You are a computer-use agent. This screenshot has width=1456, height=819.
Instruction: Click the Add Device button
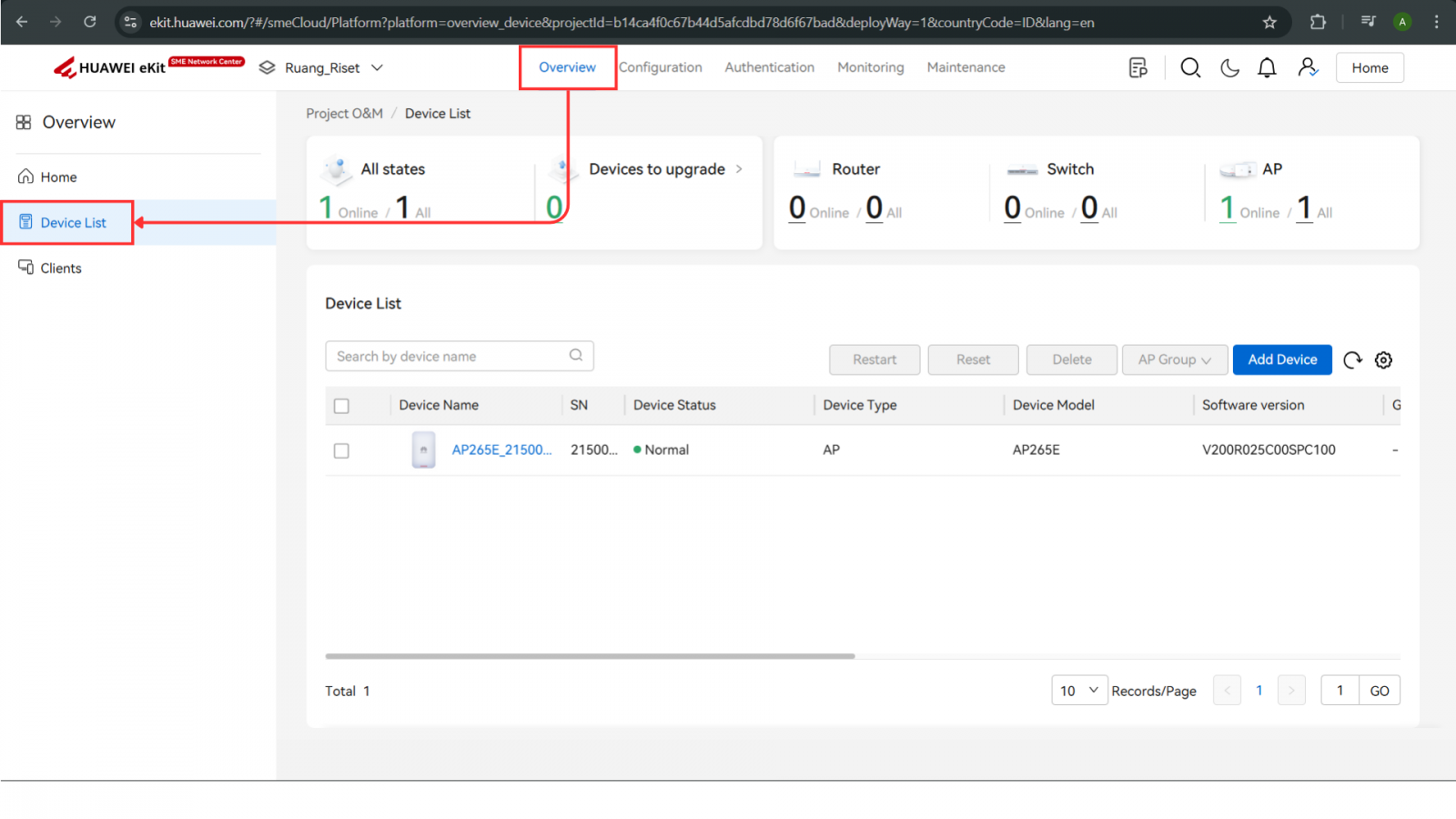1281,360
